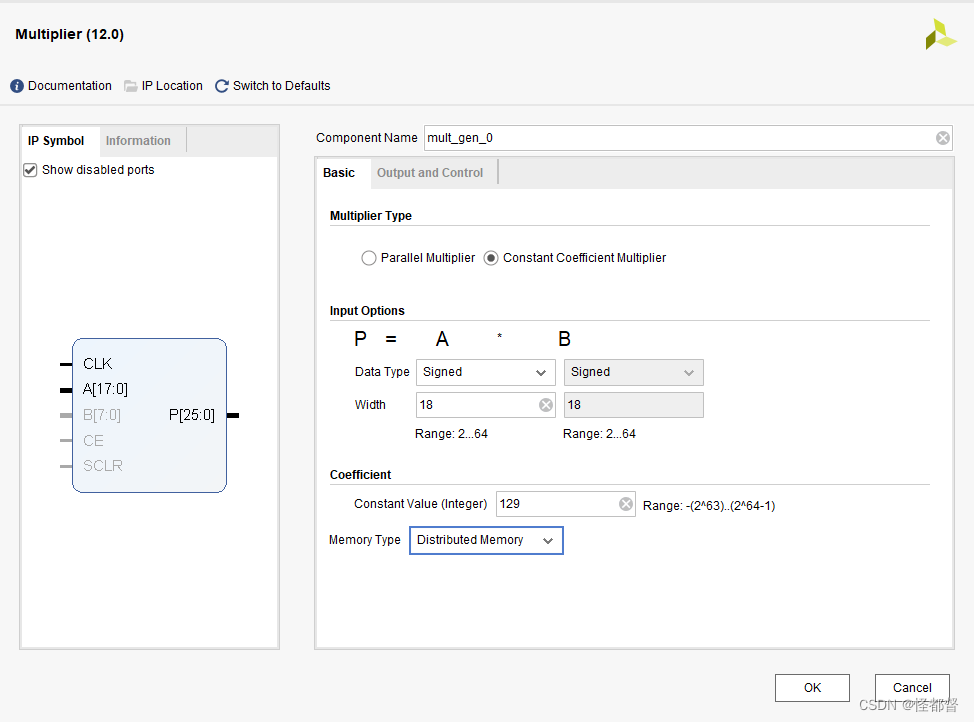Image resolution: width=974 pixels, height=722 pixels.
Task: Clear the Constant Value field
Action: click(x=626, y=504)
